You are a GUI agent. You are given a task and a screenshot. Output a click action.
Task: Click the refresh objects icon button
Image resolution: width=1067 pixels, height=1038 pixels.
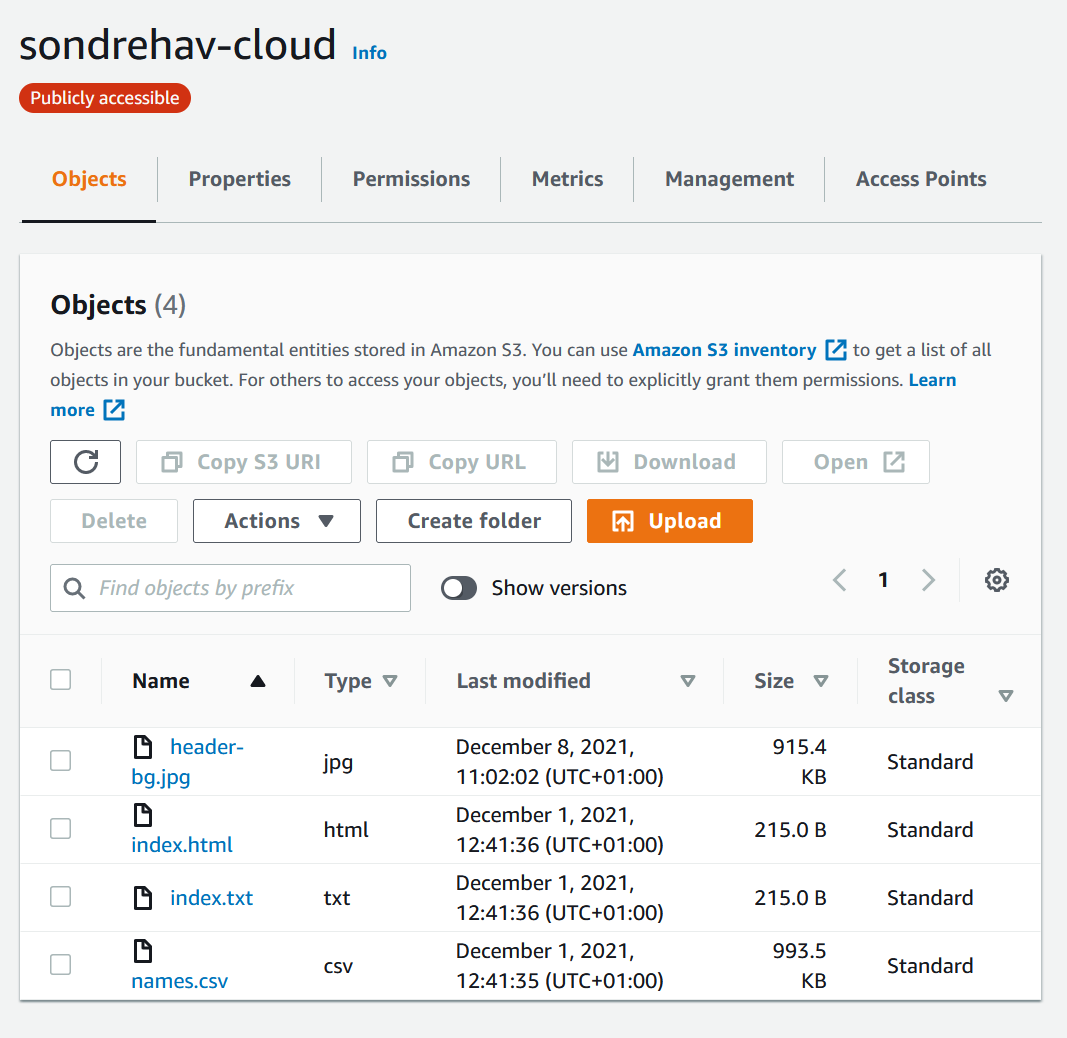(86, 462)
